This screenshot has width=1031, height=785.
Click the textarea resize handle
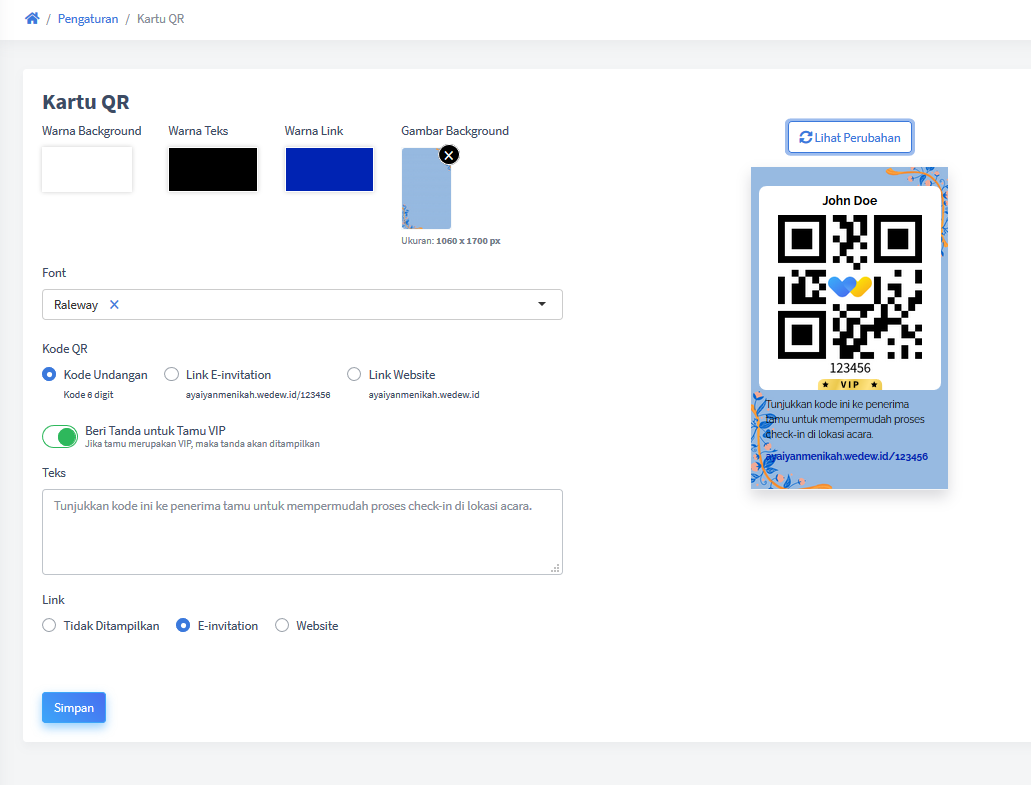pyautogui.click(x=556, y=568)
